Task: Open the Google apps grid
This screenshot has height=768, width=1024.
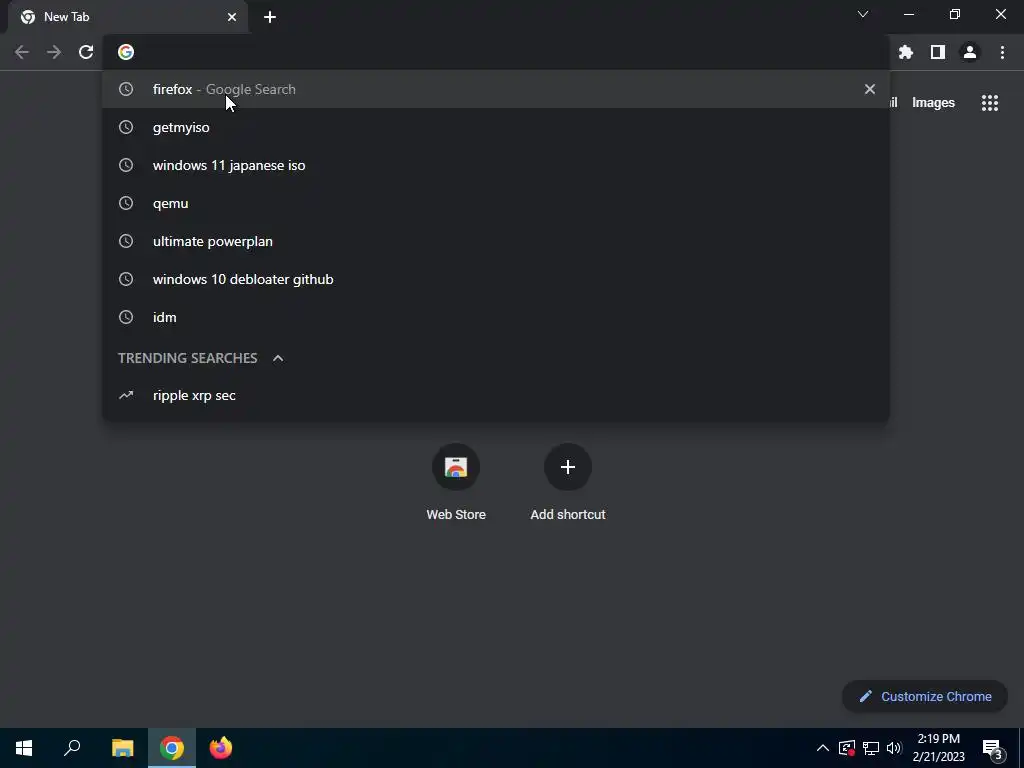Action: 990,103
